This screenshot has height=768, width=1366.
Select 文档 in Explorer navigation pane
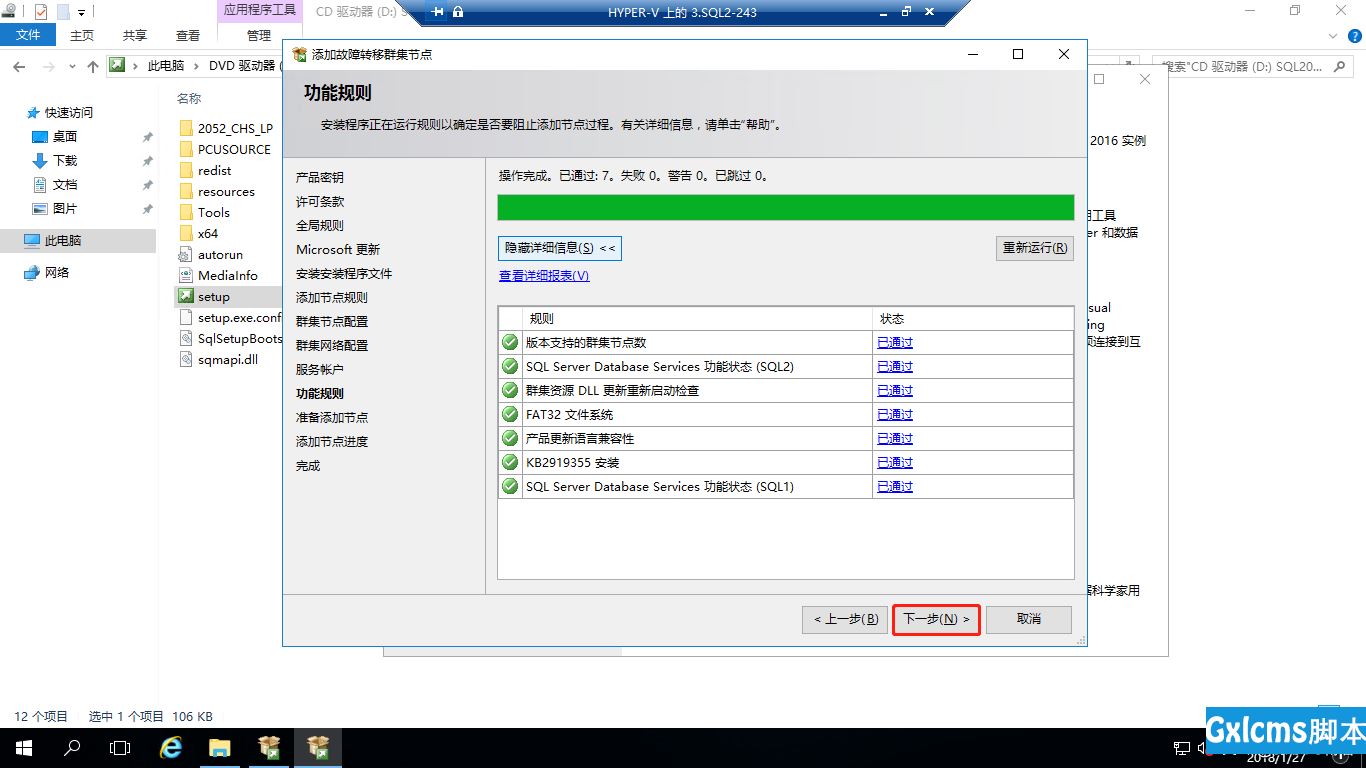point(65,184)
